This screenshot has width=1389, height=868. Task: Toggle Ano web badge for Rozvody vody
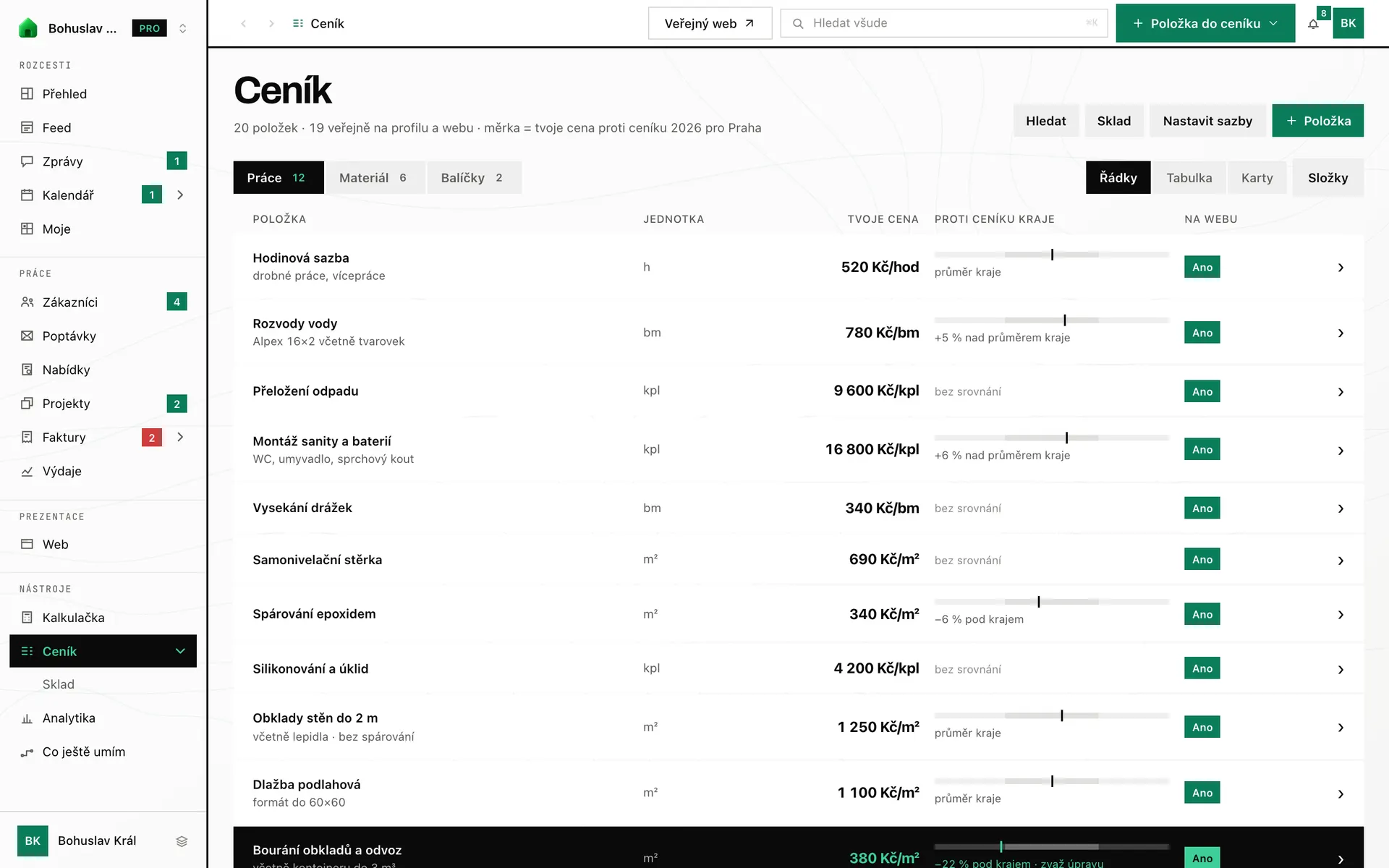click(x=1202, y=333)
